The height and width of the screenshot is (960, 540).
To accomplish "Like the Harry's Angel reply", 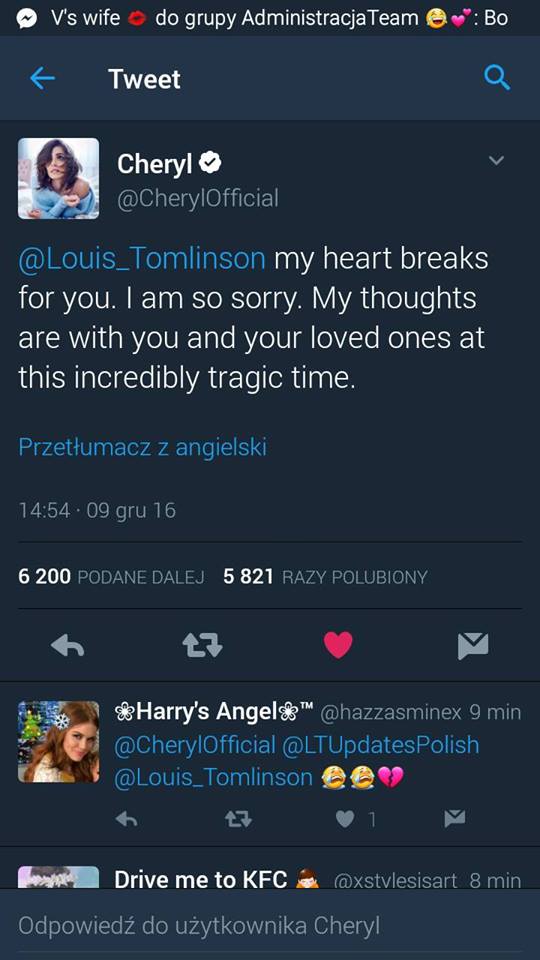I will point(345,819).
